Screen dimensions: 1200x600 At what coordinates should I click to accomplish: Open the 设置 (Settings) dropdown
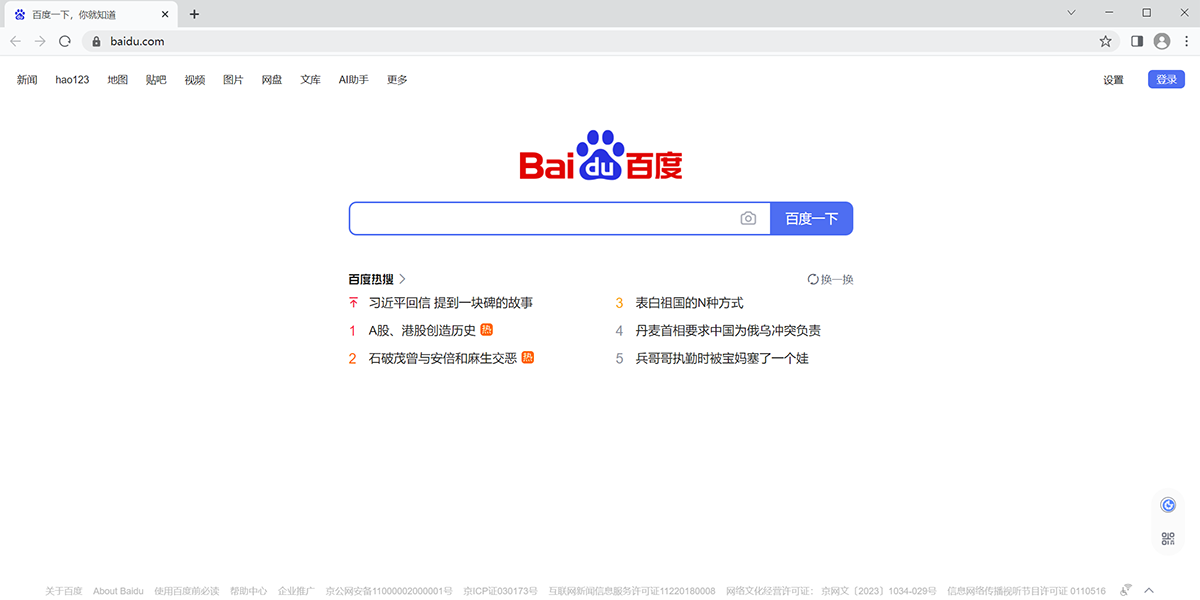click(x=1112, y=79)
